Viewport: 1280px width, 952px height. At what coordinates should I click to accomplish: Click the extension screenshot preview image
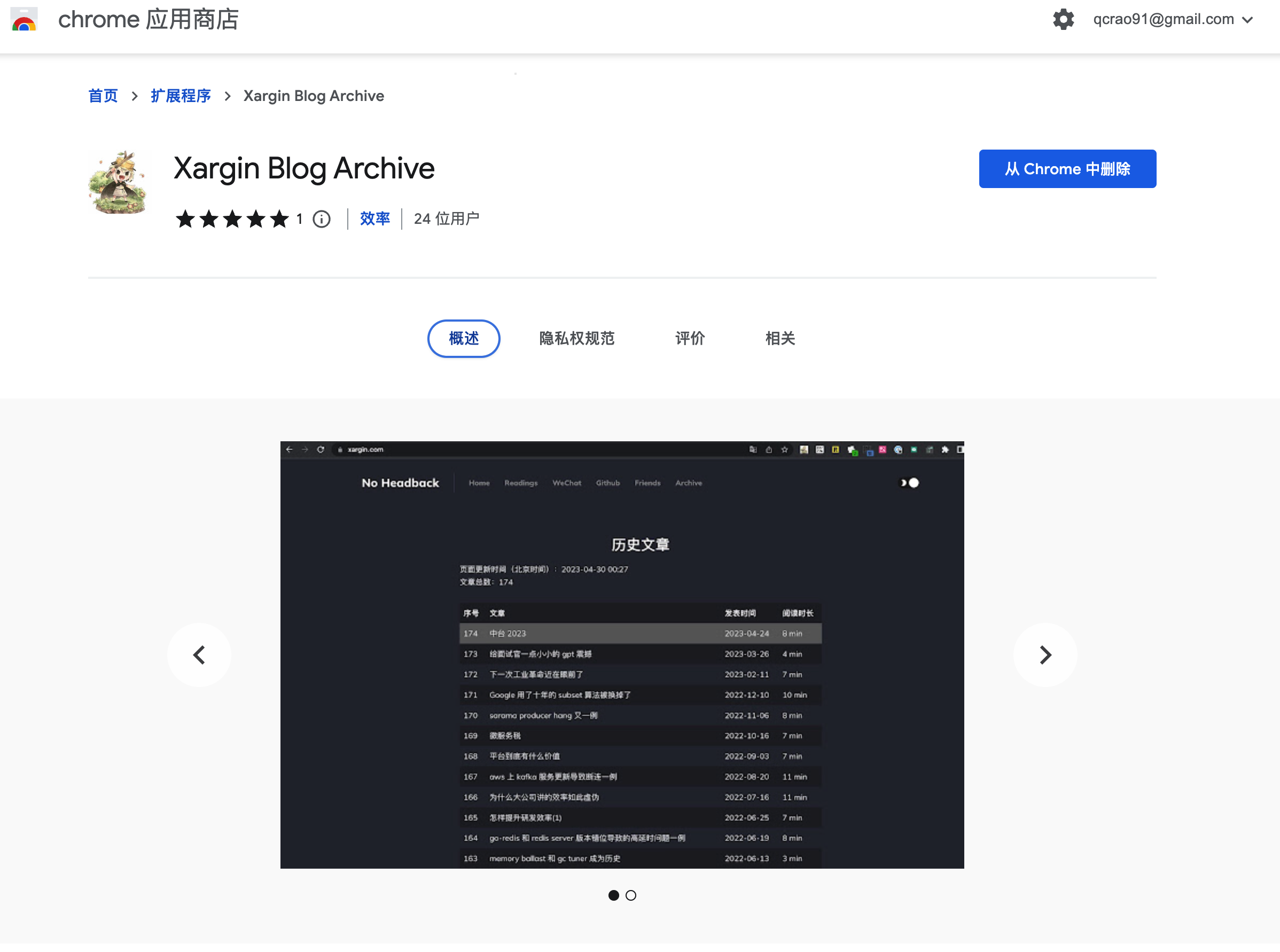pyautogui.click(x=622, y=654)
